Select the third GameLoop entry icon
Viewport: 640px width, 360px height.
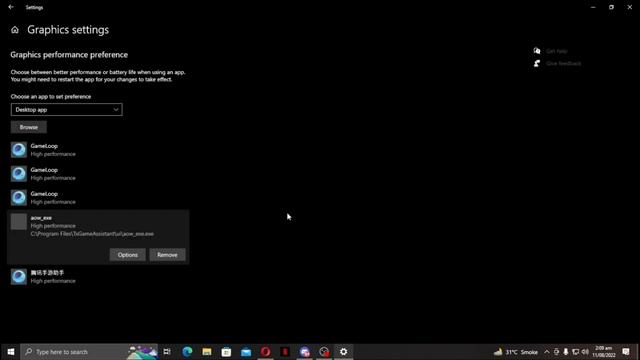(18, 198)
